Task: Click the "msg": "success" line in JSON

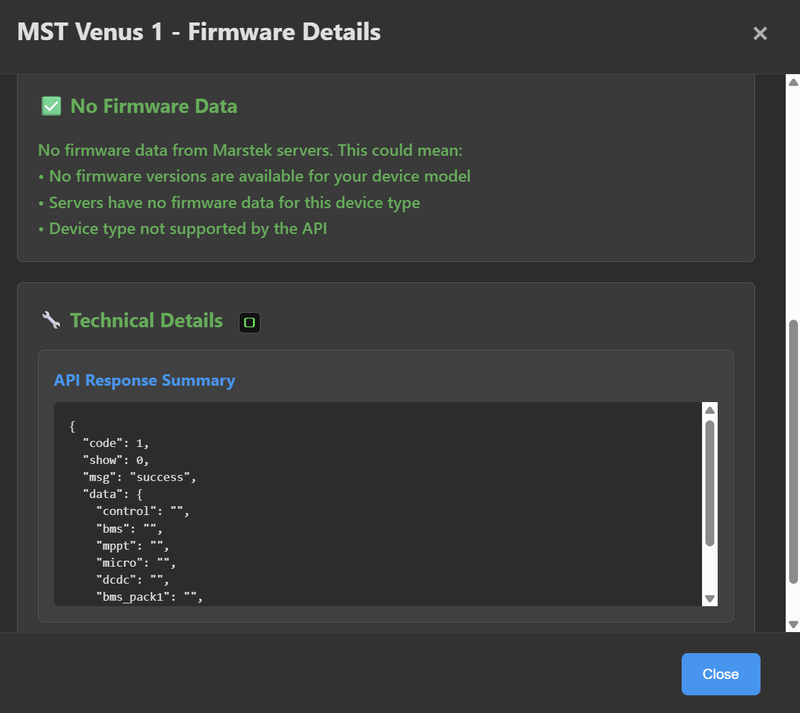Action: [x=139, y=476]
